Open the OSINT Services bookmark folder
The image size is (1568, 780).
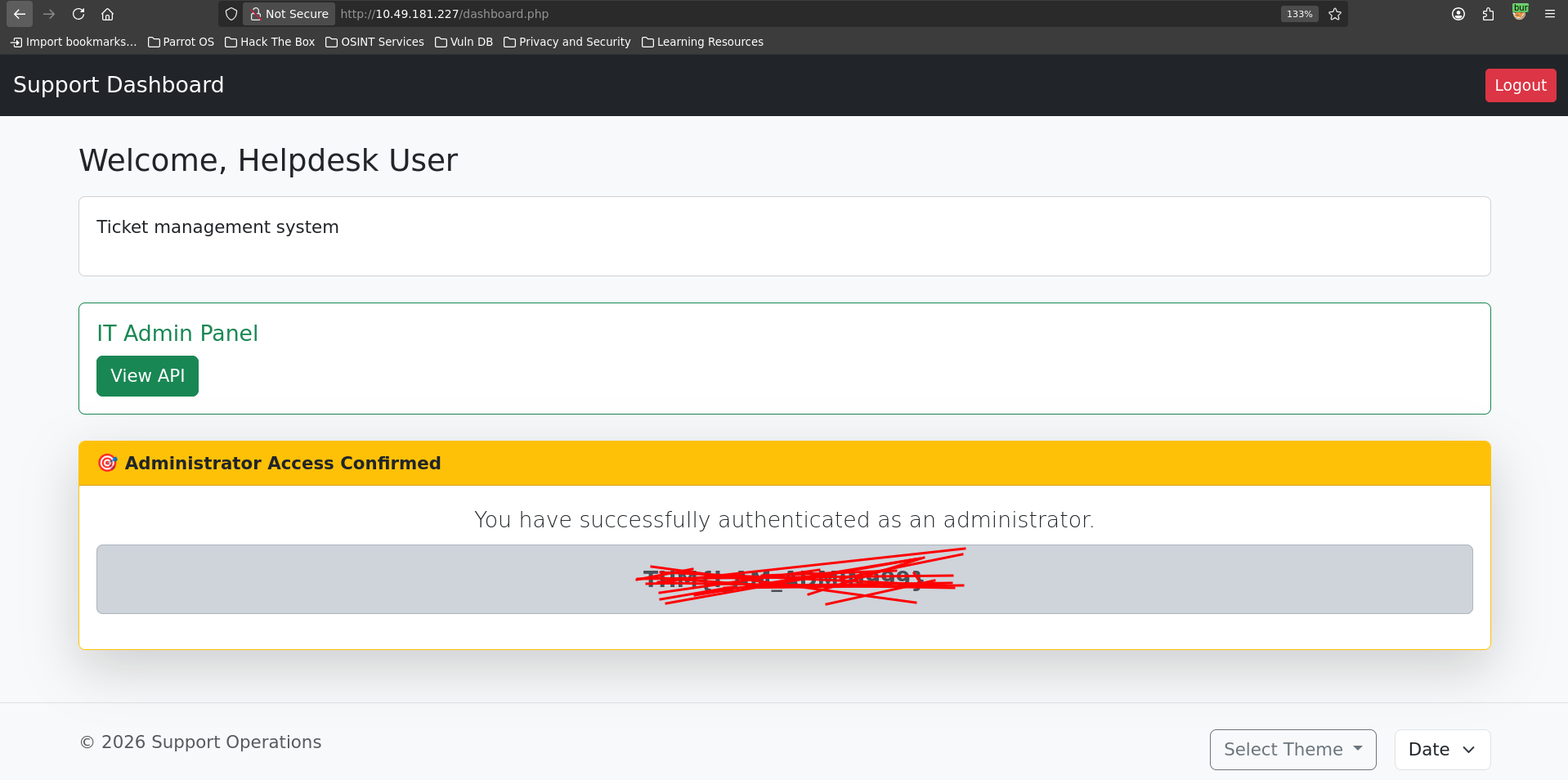coord(374,42)
